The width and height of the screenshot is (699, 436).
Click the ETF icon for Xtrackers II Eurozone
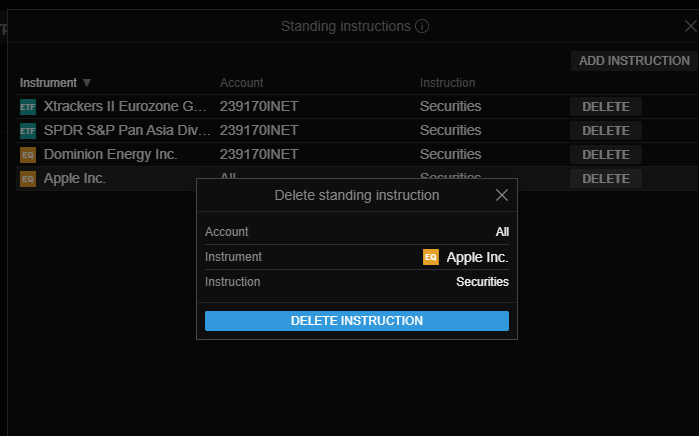(x=28, y=107)
